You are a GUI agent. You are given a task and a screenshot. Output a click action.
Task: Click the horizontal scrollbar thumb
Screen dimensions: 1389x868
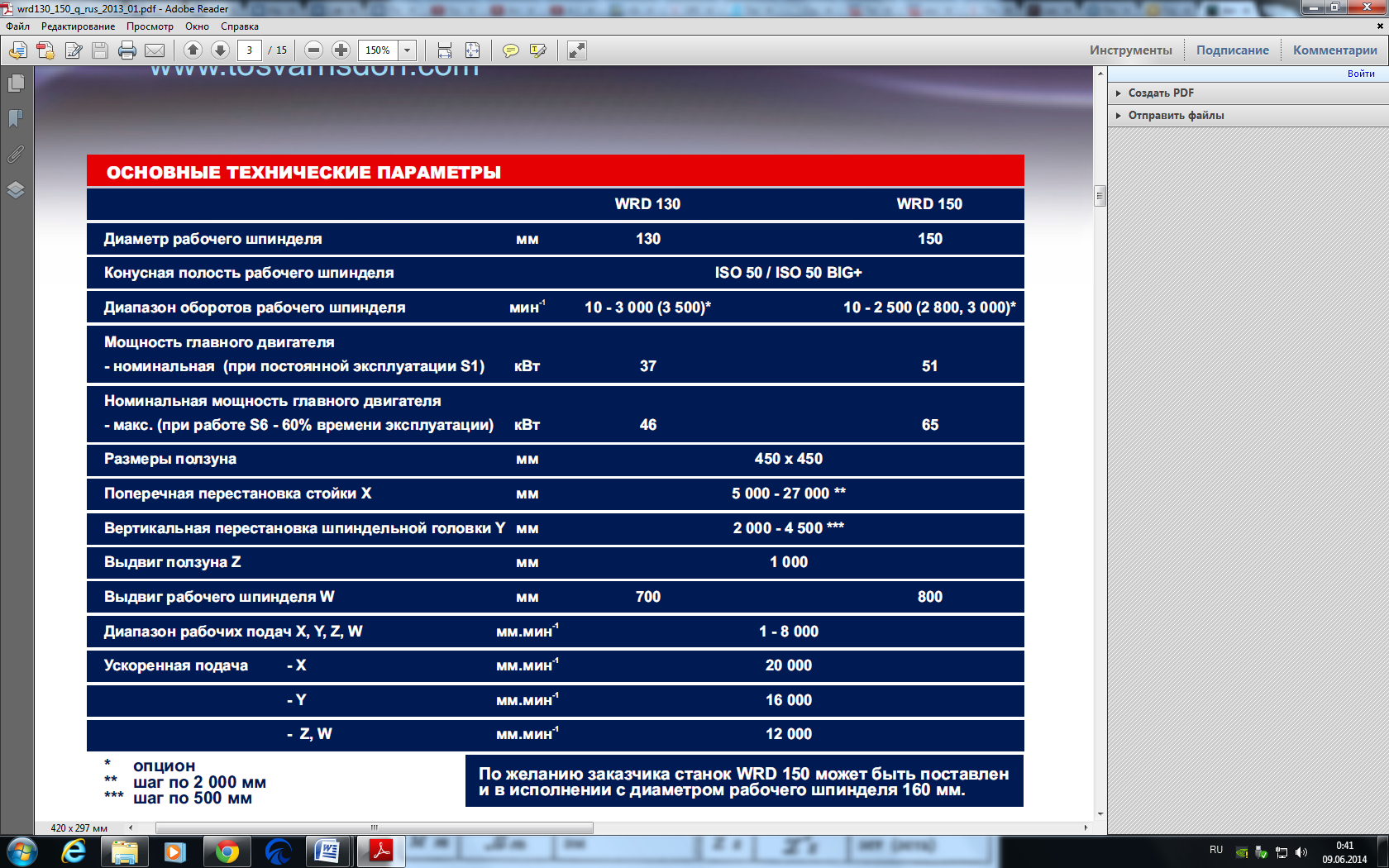click(375, 827)
